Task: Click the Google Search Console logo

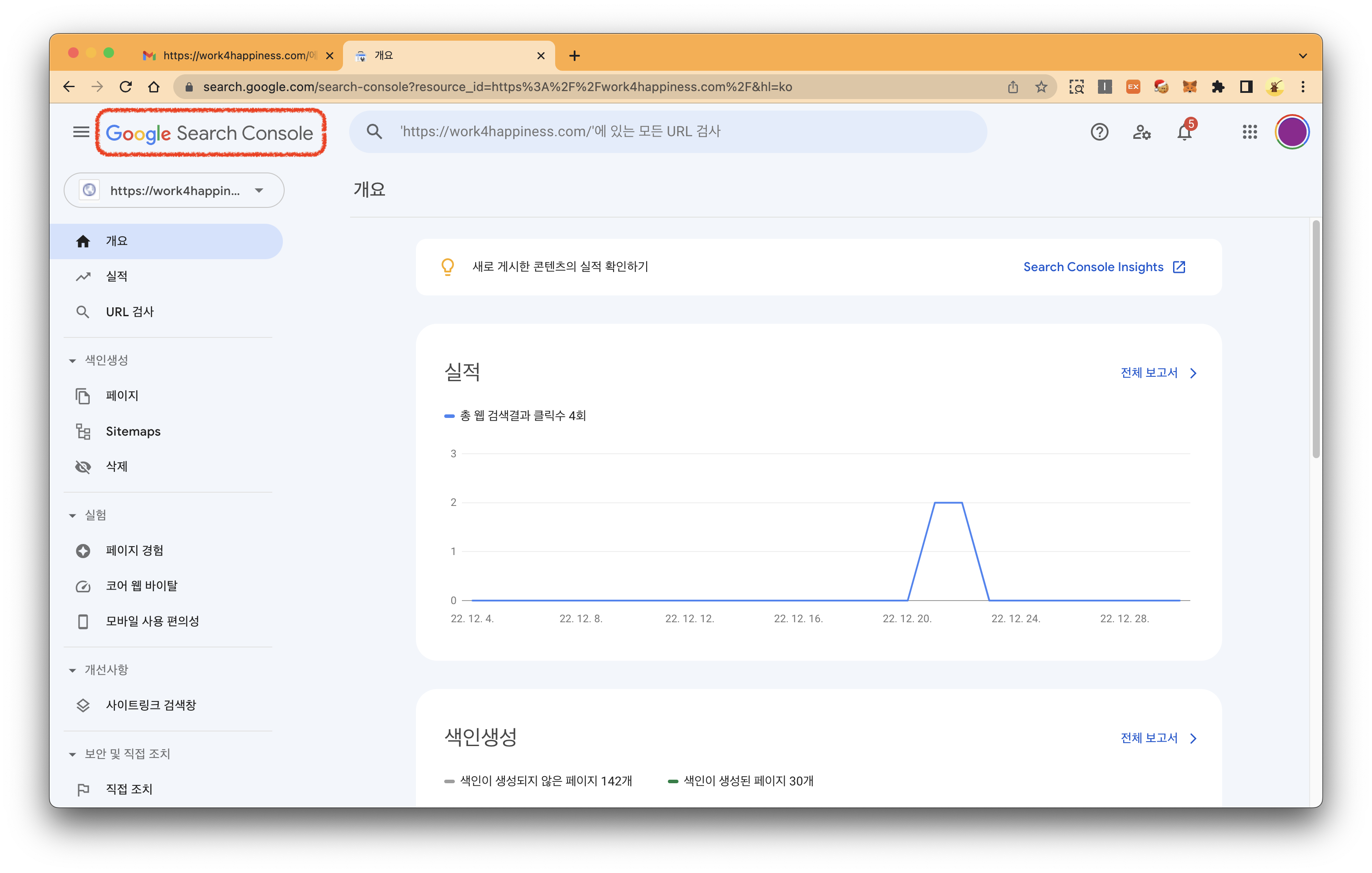Action: point(209,134)
